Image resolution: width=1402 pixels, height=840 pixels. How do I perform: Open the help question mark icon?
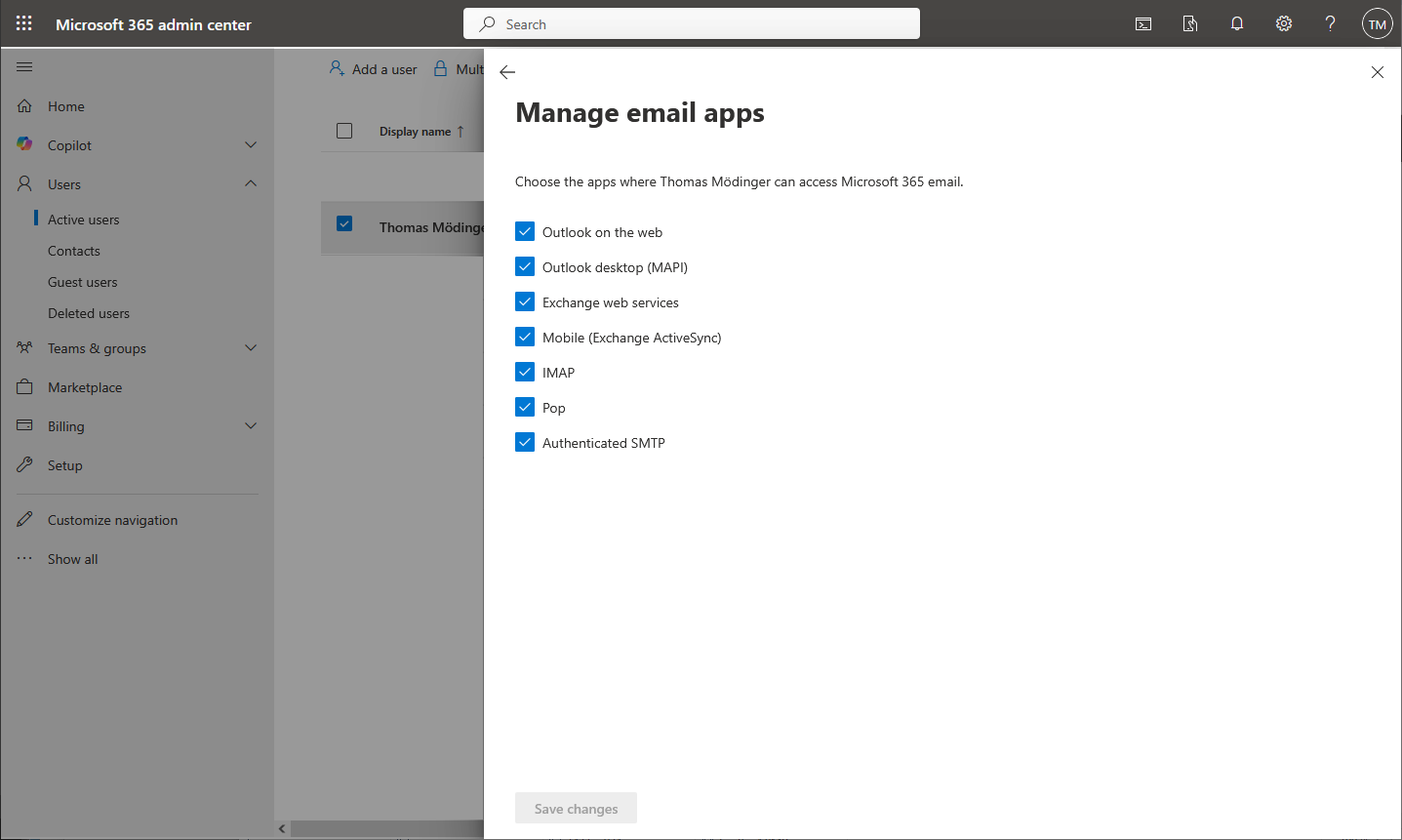tap(1330, 24)
